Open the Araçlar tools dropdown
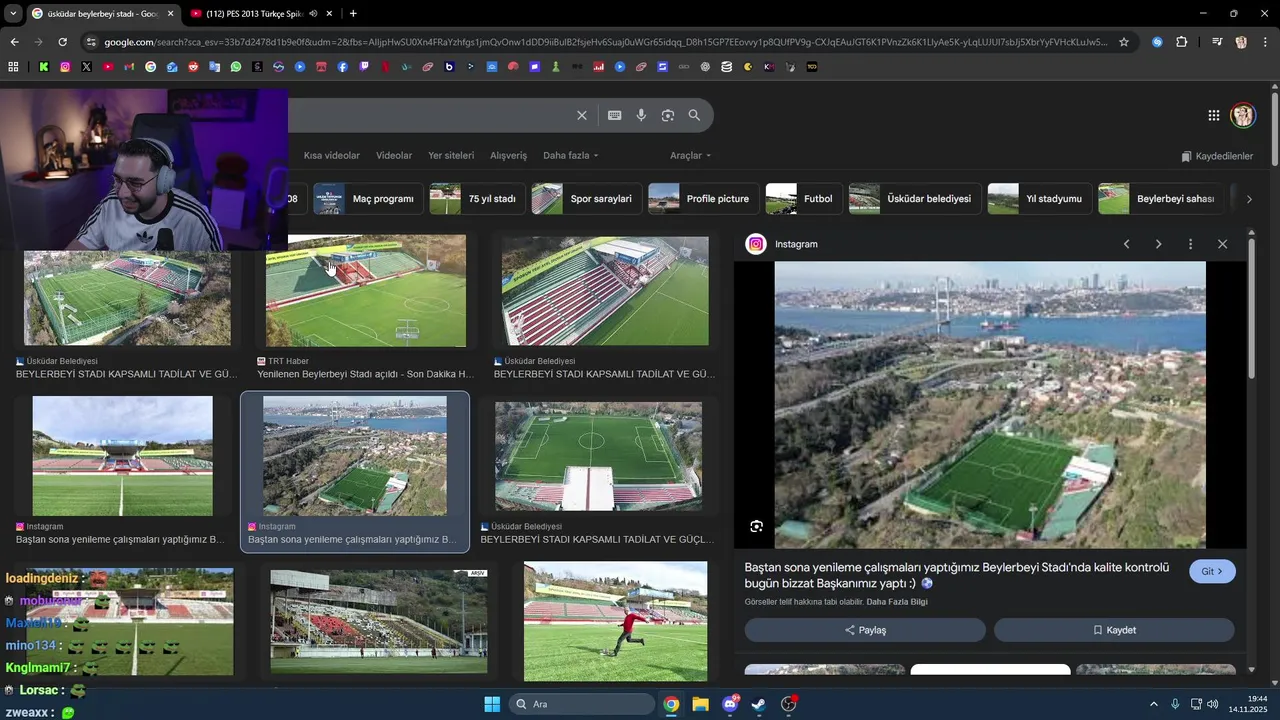The width and height of the screenshot is (1280, 720). click(690, 155)
